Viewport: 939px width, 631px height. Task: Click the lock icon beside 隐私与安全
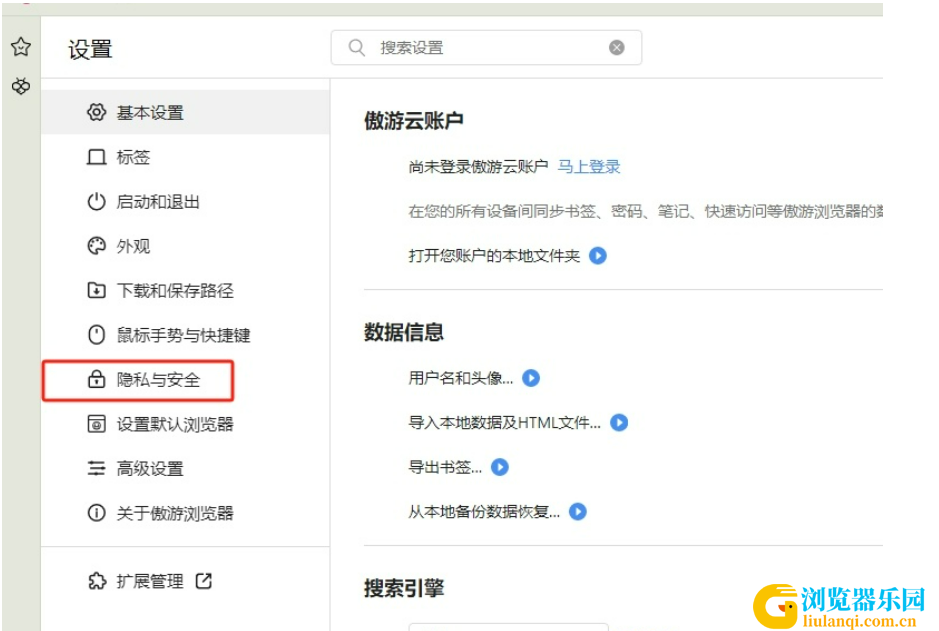coord(96,379)
